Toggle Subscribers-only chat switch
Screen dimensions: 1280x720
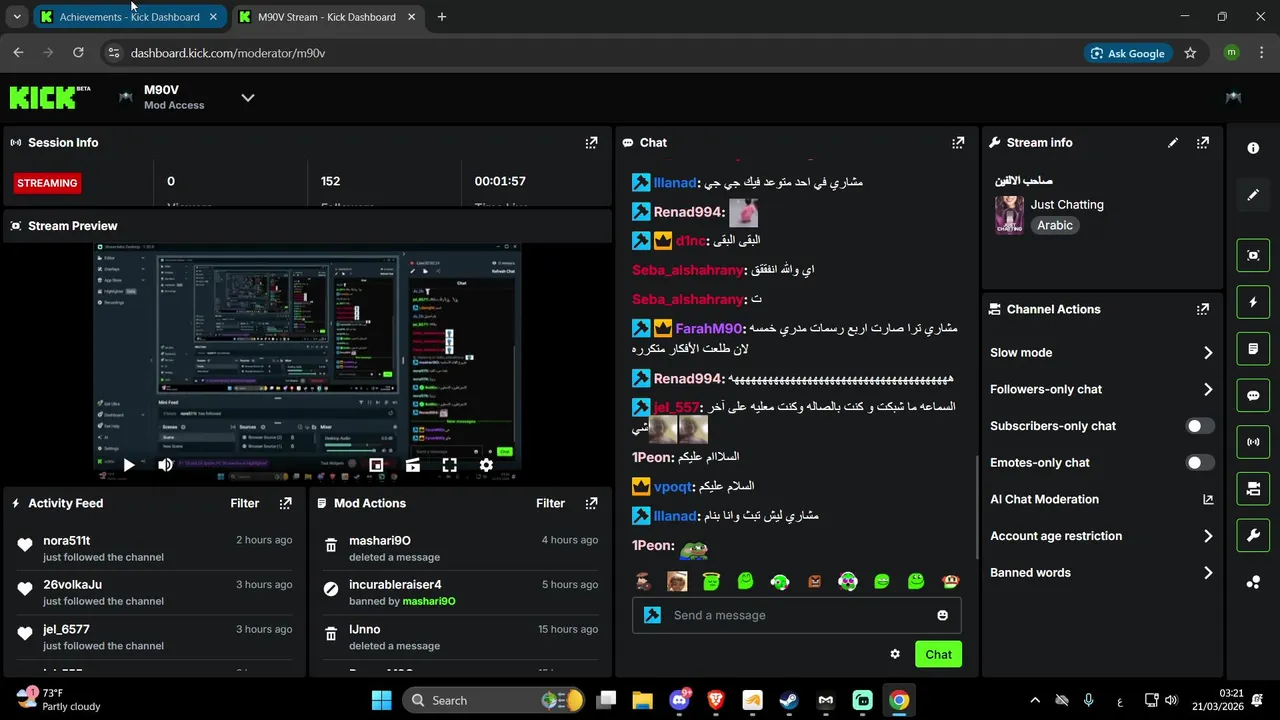pyautogui.click(x=1200, y=426)
